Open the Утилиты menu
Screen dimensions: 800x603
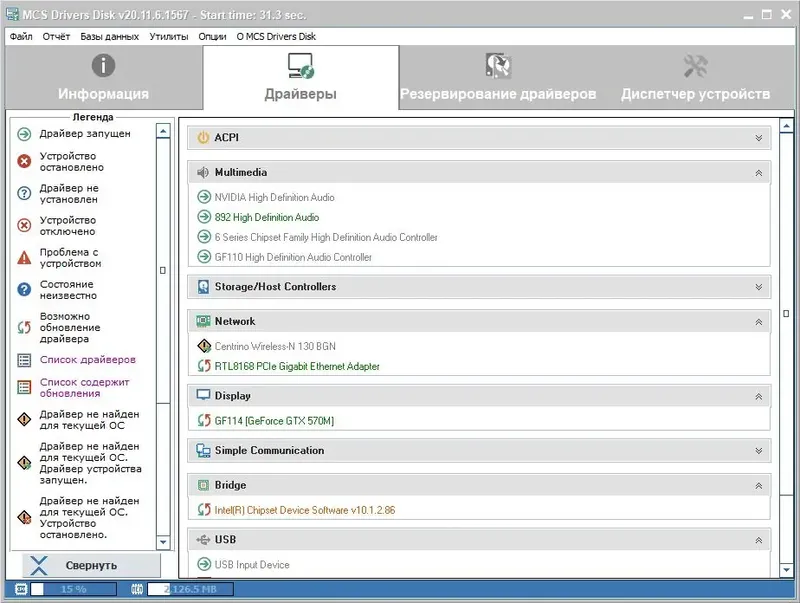pyautogui.click(x=169, y=36)
